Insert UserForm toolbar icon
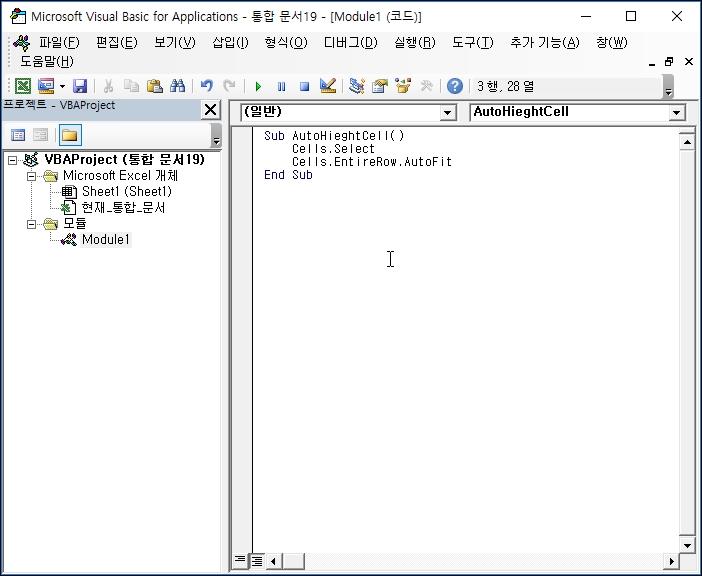The image size is (702, 576). pyautogui.click(x=46, y=86)
